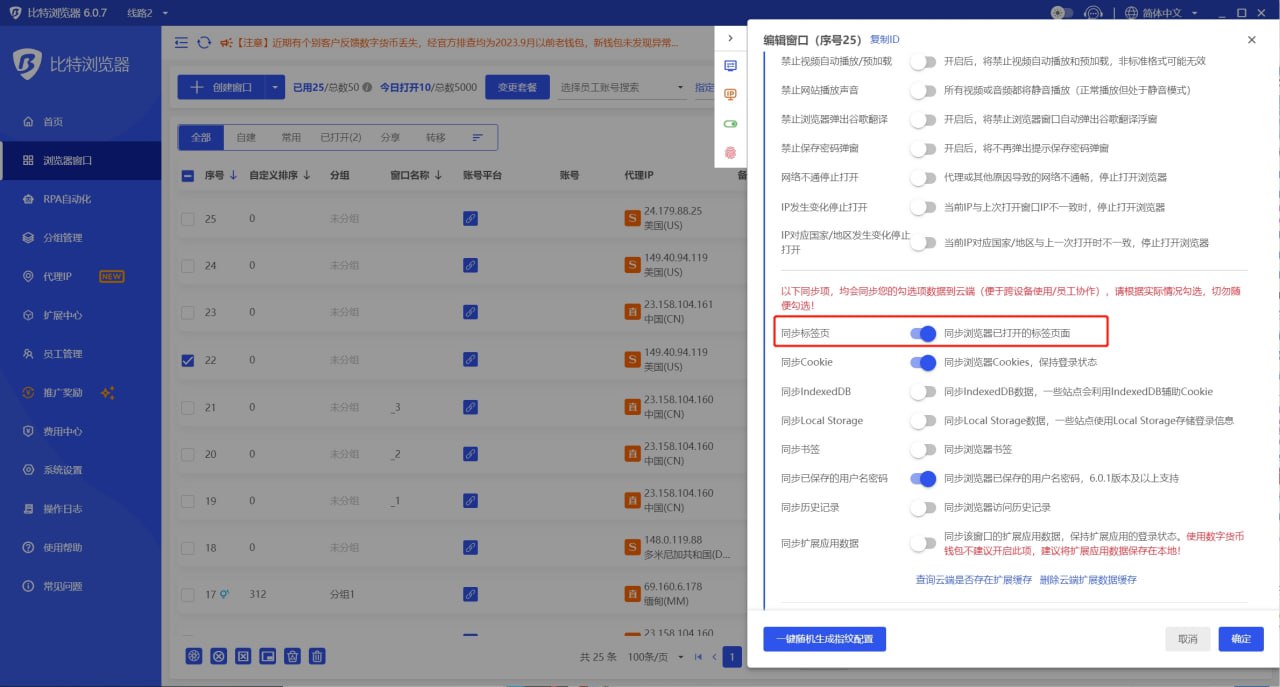Click the circled X icon in bottom toolbar
Image resolution: width=1280 pixels, height=687 pixels.
[219, 656]
